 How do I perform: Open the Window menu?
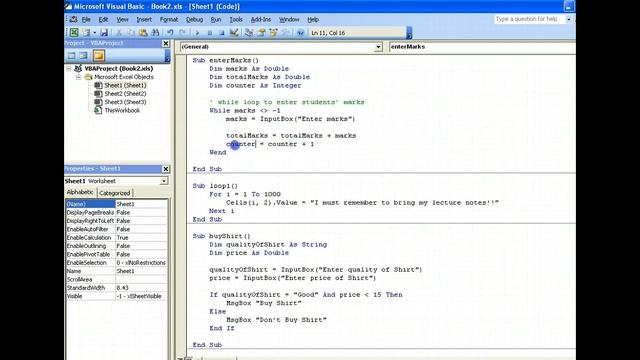pyautogui.click(x=289, y=20)
